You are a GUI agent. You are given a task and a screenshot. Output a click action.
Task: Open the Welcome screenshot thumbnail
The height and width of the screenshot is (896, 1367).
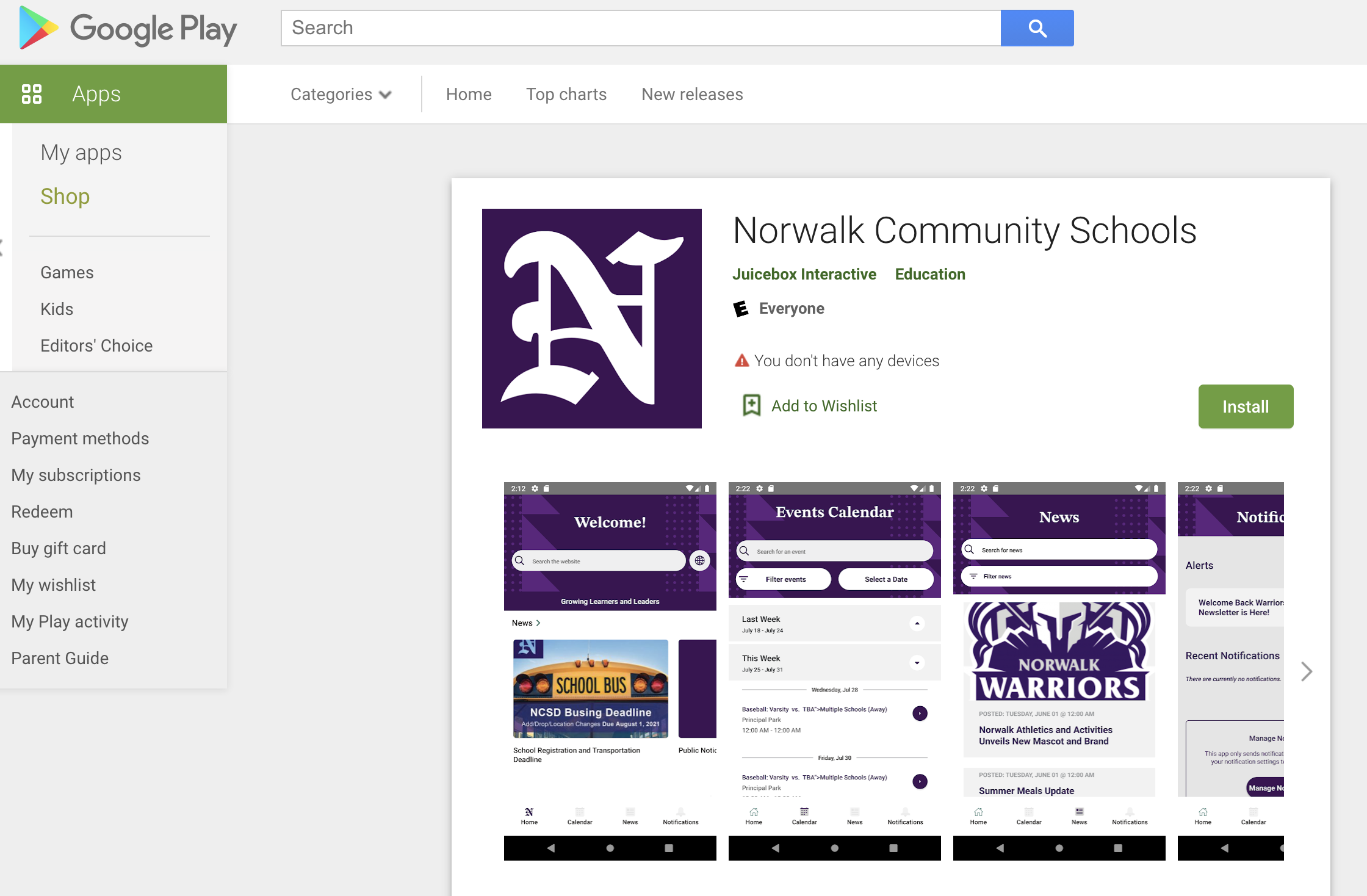click(610, 671)
